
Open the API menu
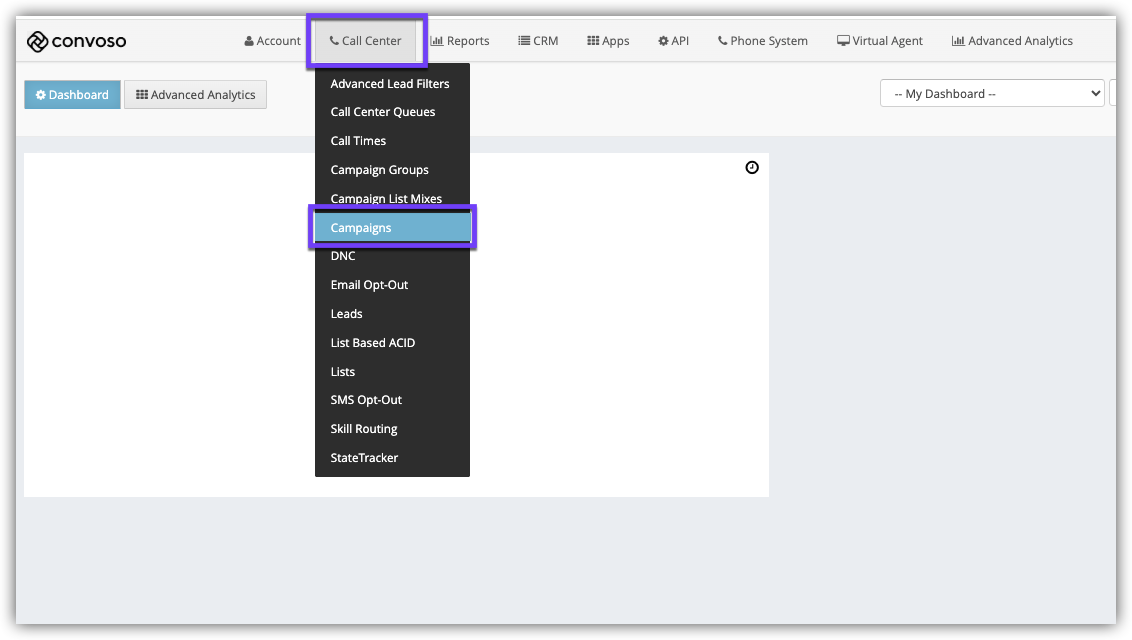click(673, 41)
